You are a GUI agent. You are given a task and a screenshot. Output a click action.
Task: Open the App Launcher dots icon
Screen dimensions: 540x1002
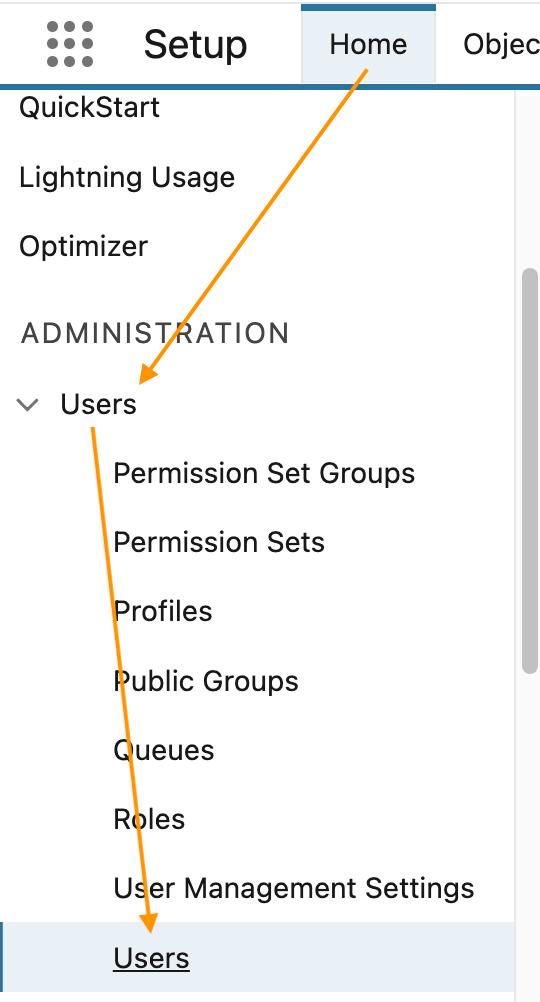click(70, 44)
